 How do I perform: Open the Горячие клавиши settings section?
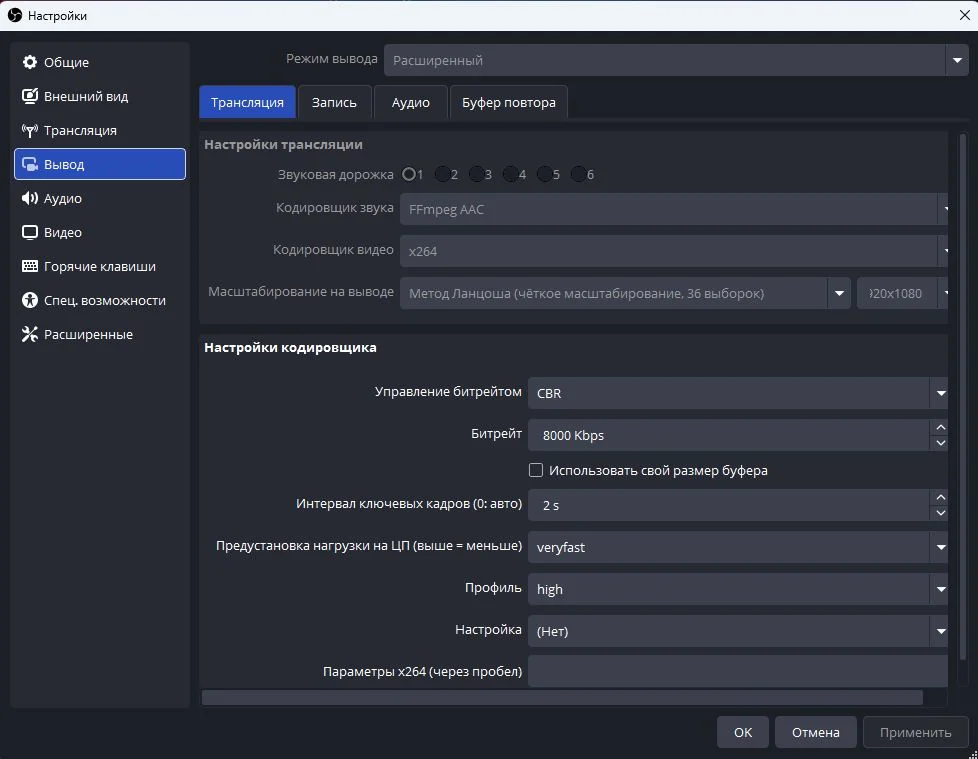point(100,266)
